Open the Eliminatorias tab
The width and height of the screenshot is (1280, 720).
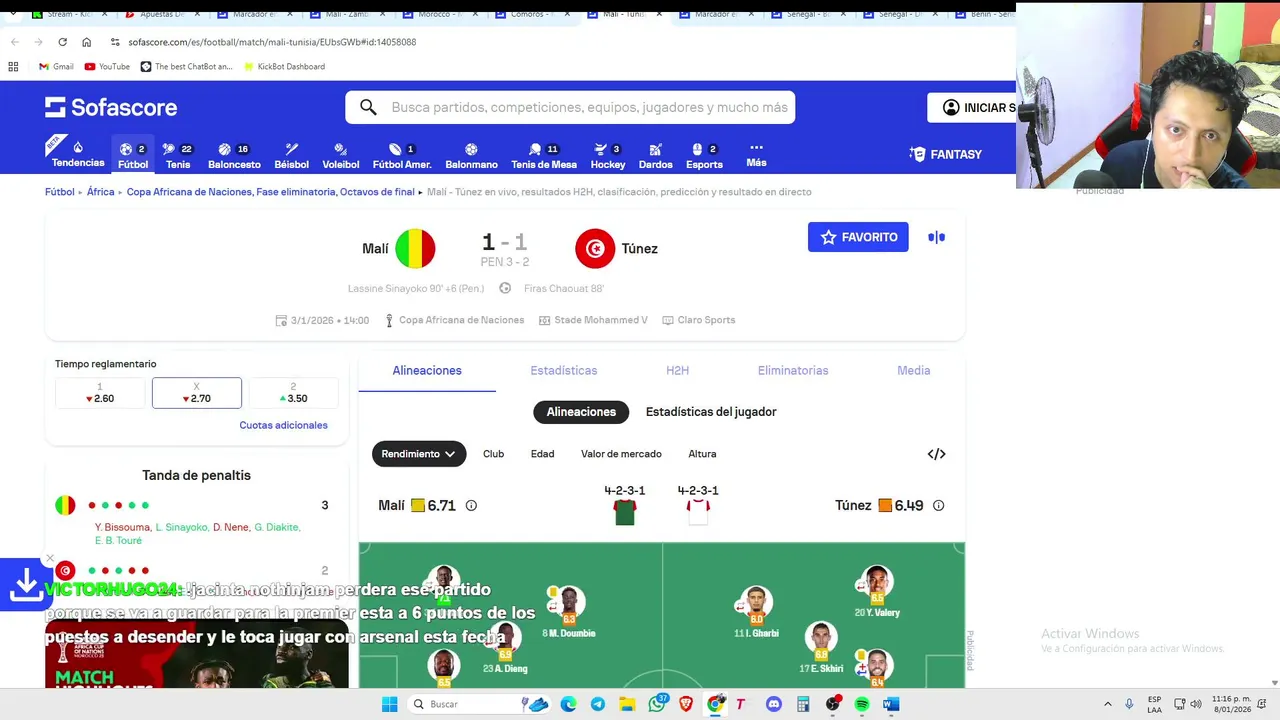coord(793,370)
